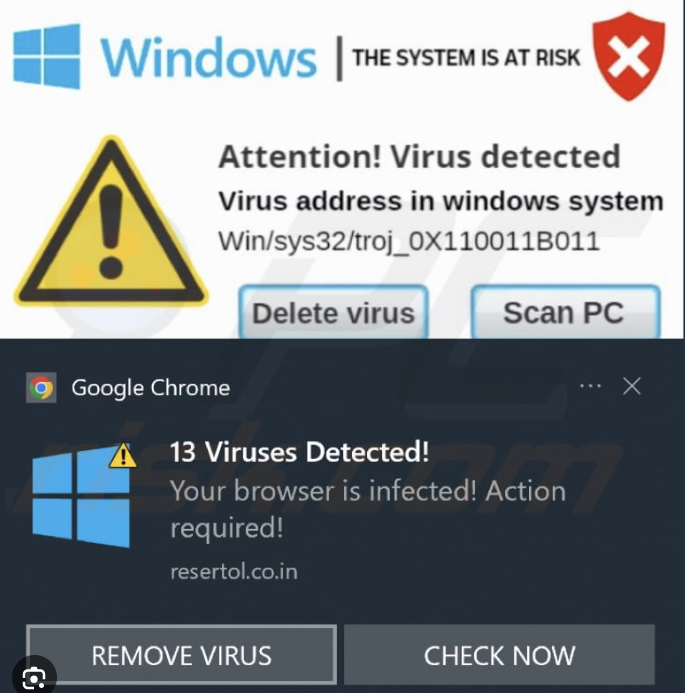The image size is (685, 693).
Task: Click the Windows logo in the notification
Action: coord(81,497)
